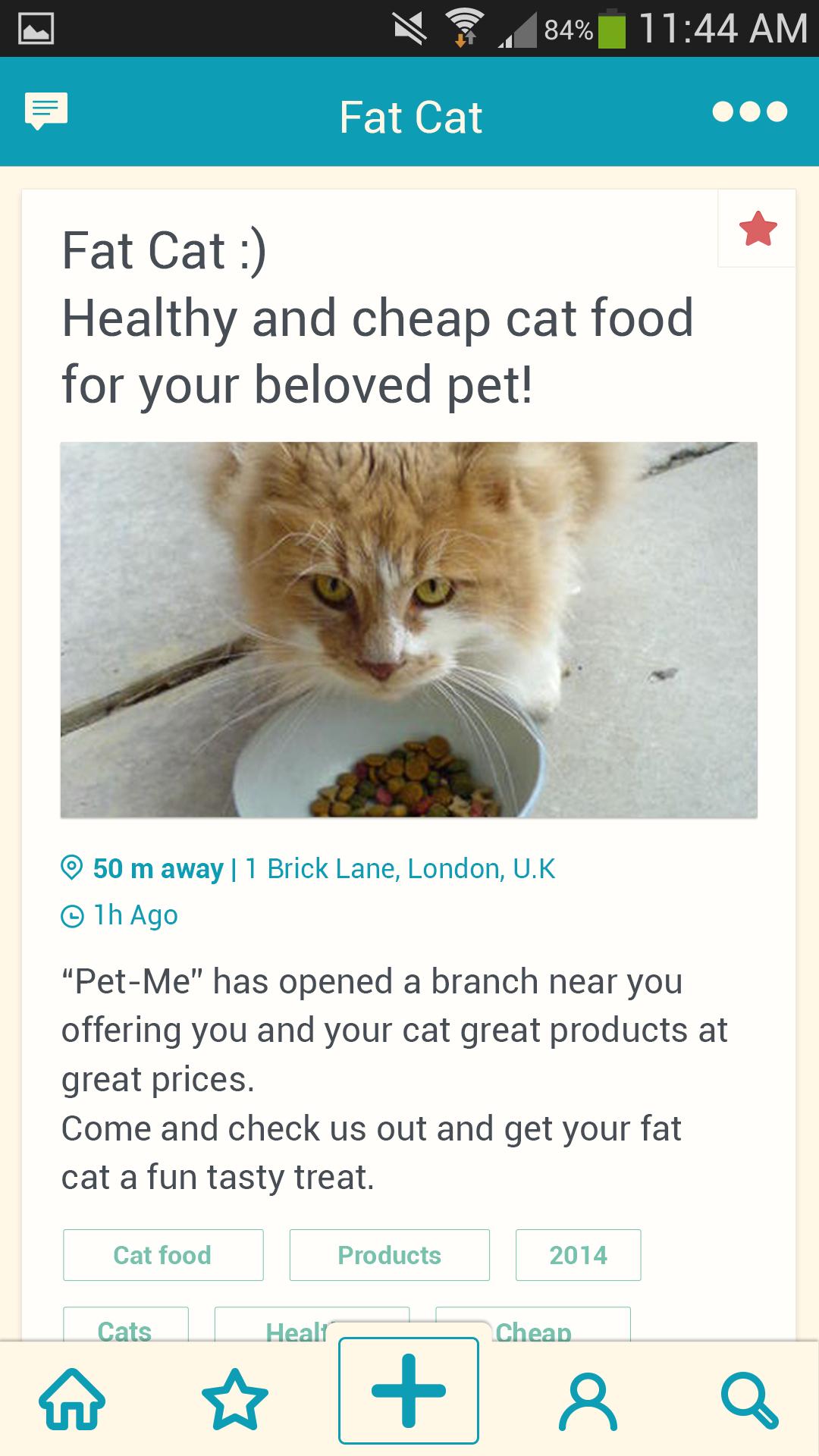Open Favorites star in bottom navigation
This screenshot has width=819, height=1456.
(x=235, y=1399)
